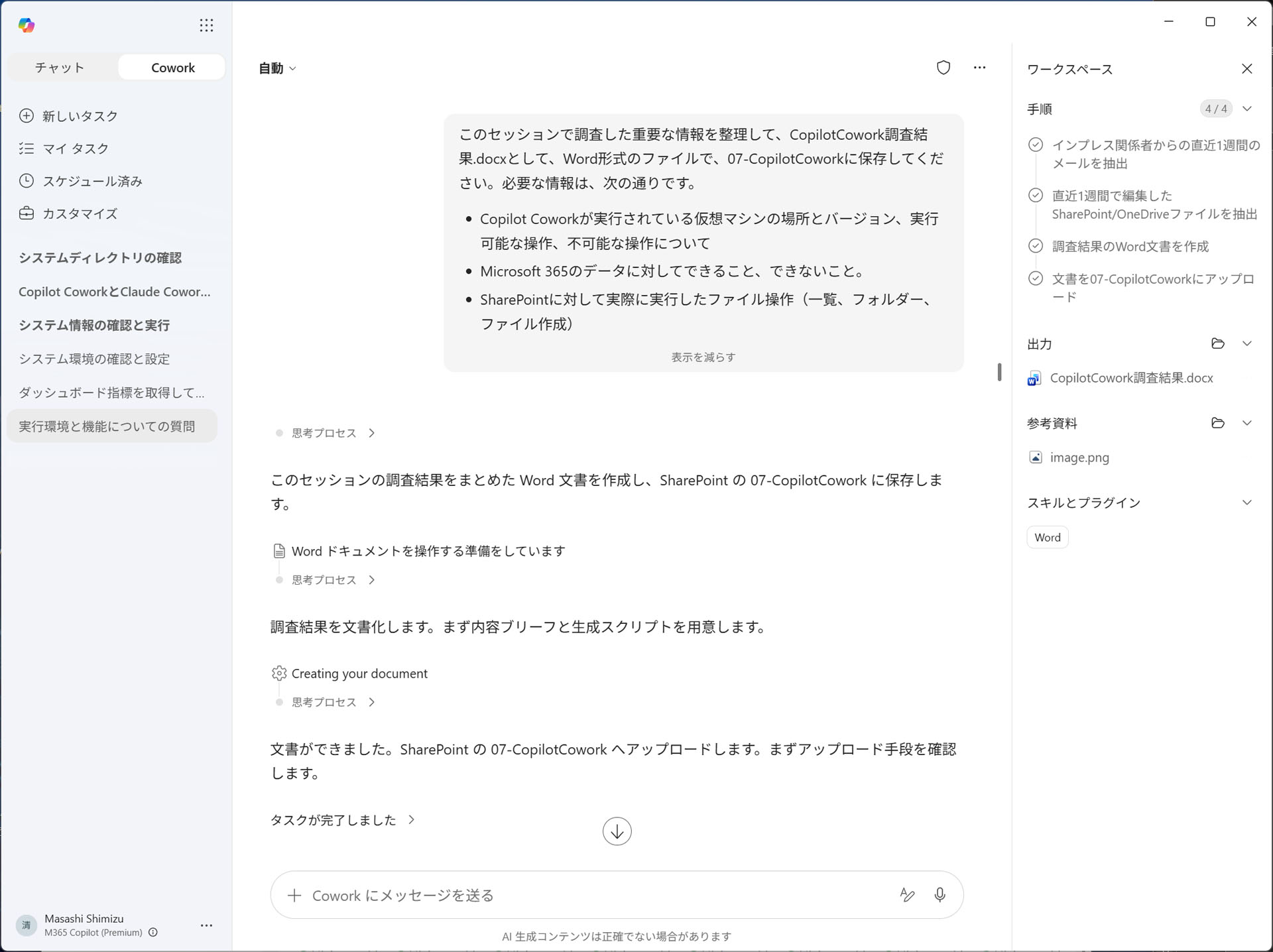
Task: Open the 出力 folder icon
Action: [1217, 343]
